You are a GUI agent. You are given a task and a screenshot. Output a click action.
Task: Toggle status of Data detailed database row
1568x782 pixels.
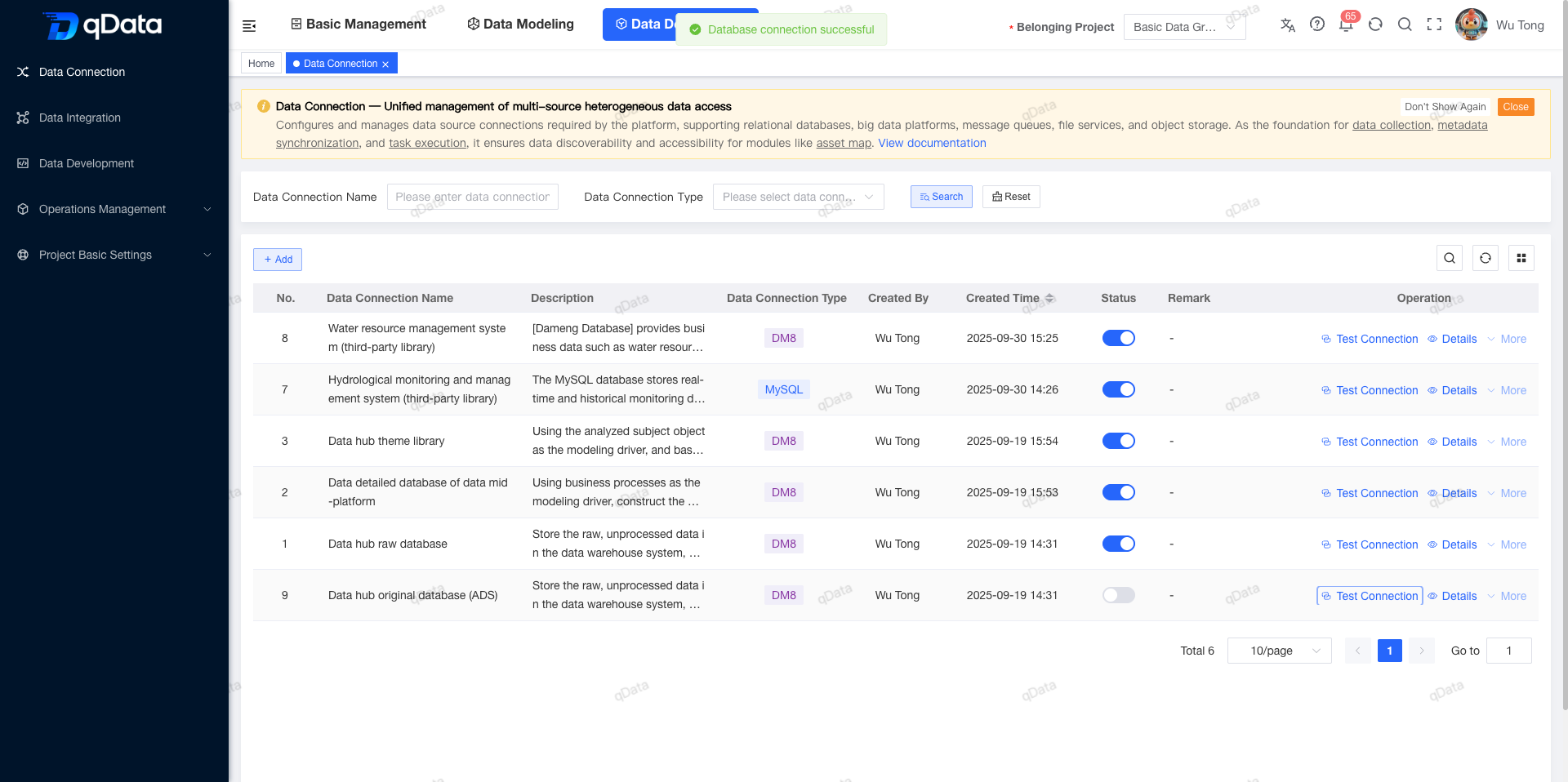1119,492
